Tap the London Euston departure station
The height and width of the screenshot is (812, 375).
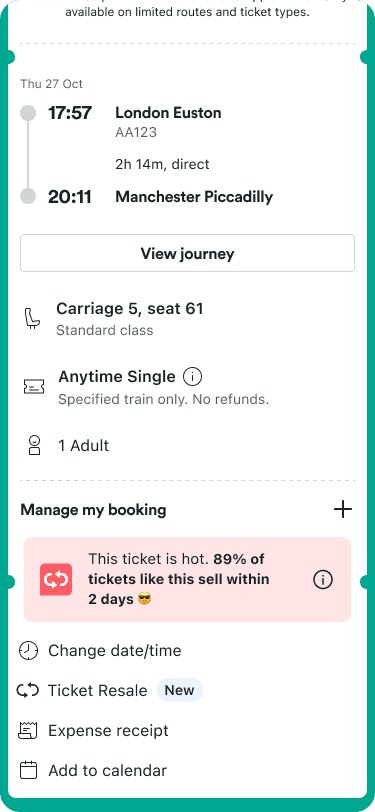click(168, 113)
